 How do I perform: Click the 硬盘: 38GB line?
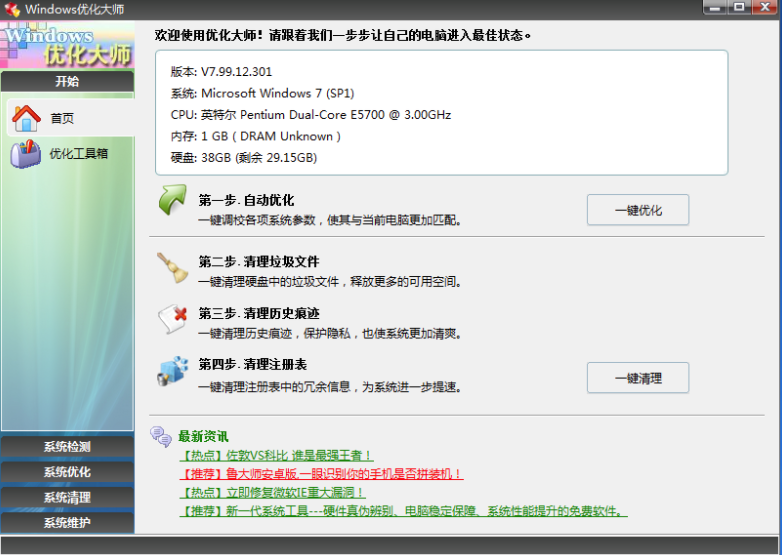pos(244,158)
